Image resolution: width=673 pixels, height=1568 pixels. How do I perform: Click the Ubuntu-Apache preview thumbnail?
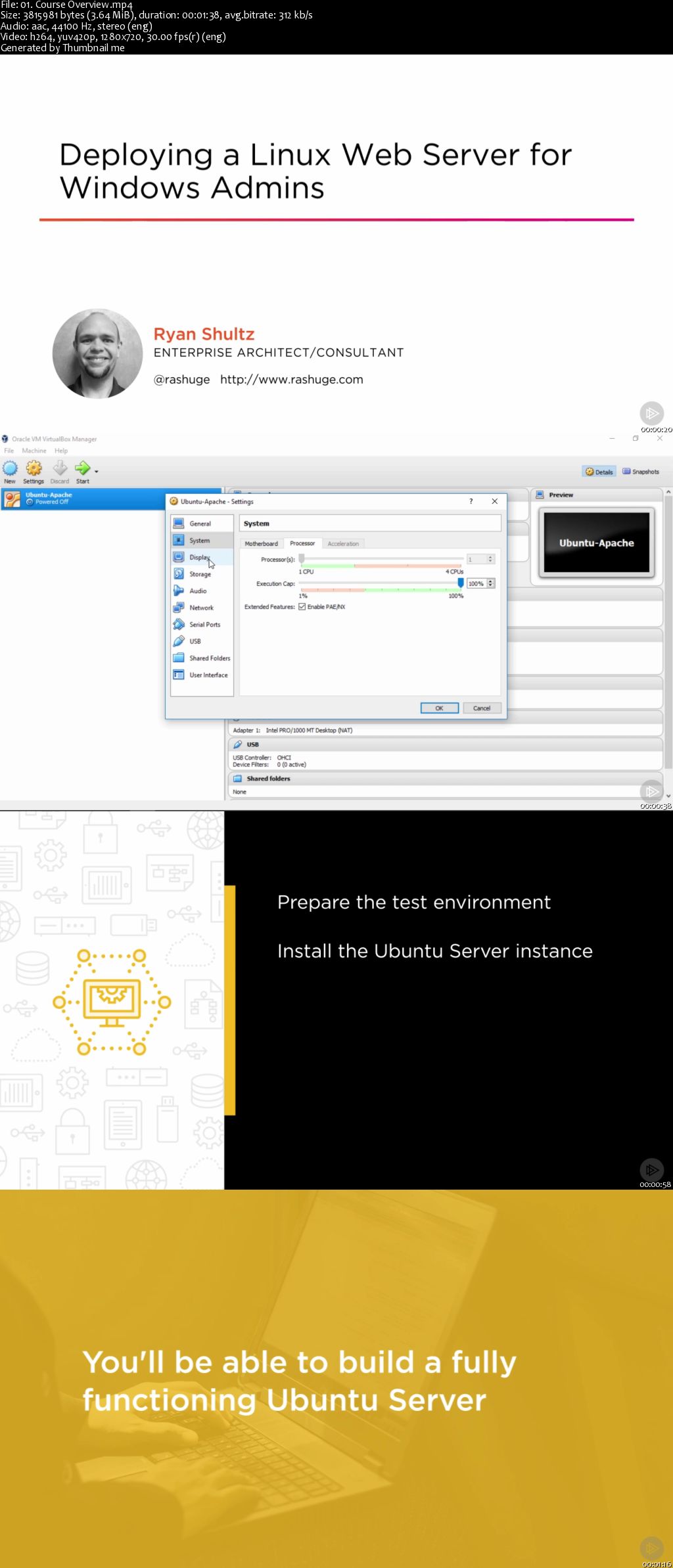597,543
